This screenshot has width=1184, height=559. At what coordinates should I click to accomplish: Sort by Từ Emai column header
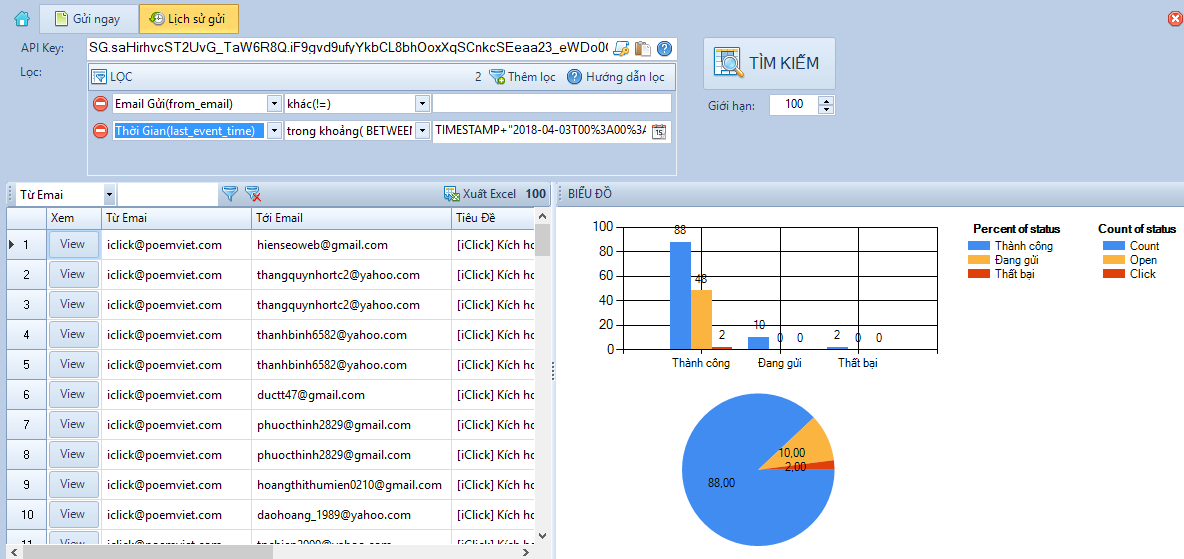tap(177, 218)
